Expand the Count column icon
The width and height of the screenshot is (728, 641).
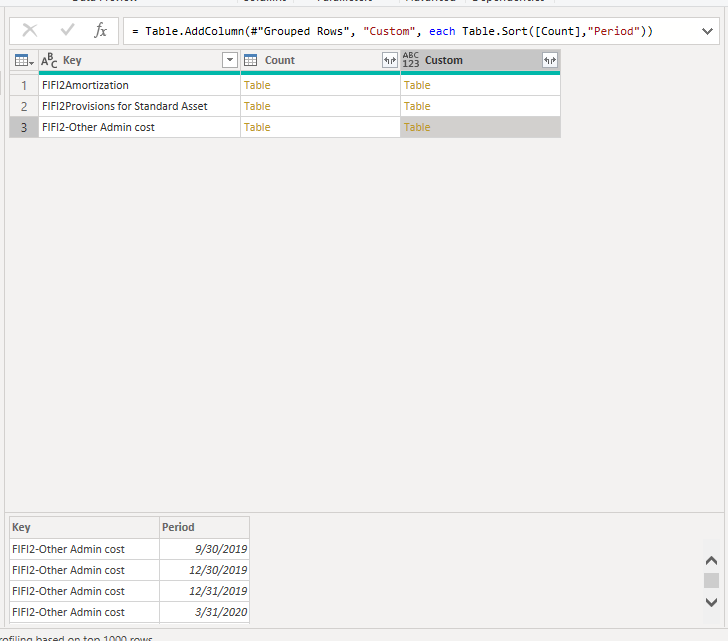pos(390,60)
